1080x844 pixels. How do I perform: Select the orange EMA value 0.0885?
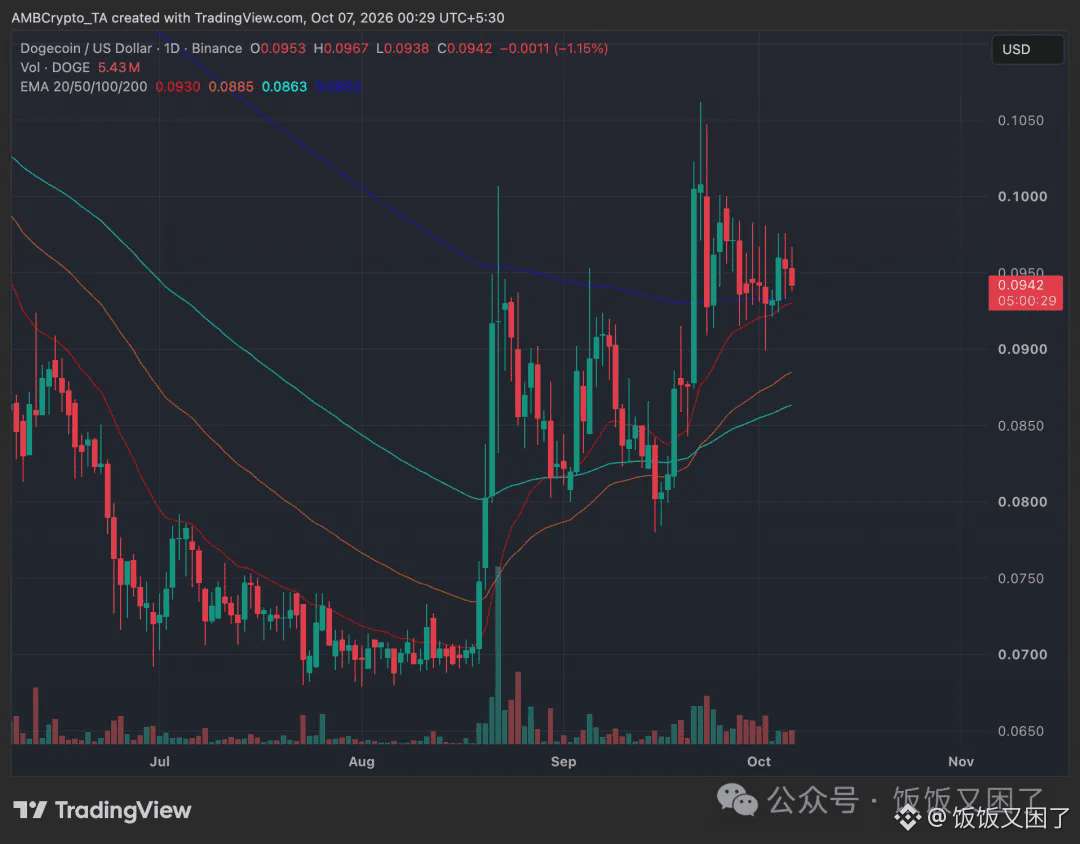(231, 87)
